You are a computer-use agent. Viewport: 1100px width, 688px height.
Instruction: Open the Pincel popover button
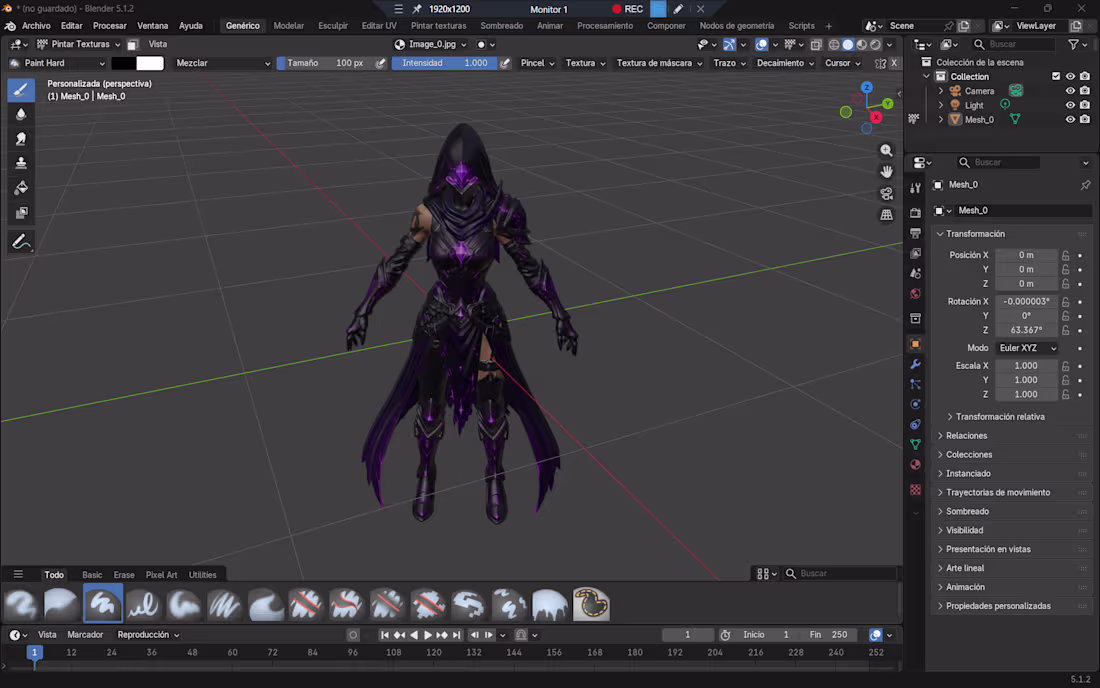pos(537,63)
